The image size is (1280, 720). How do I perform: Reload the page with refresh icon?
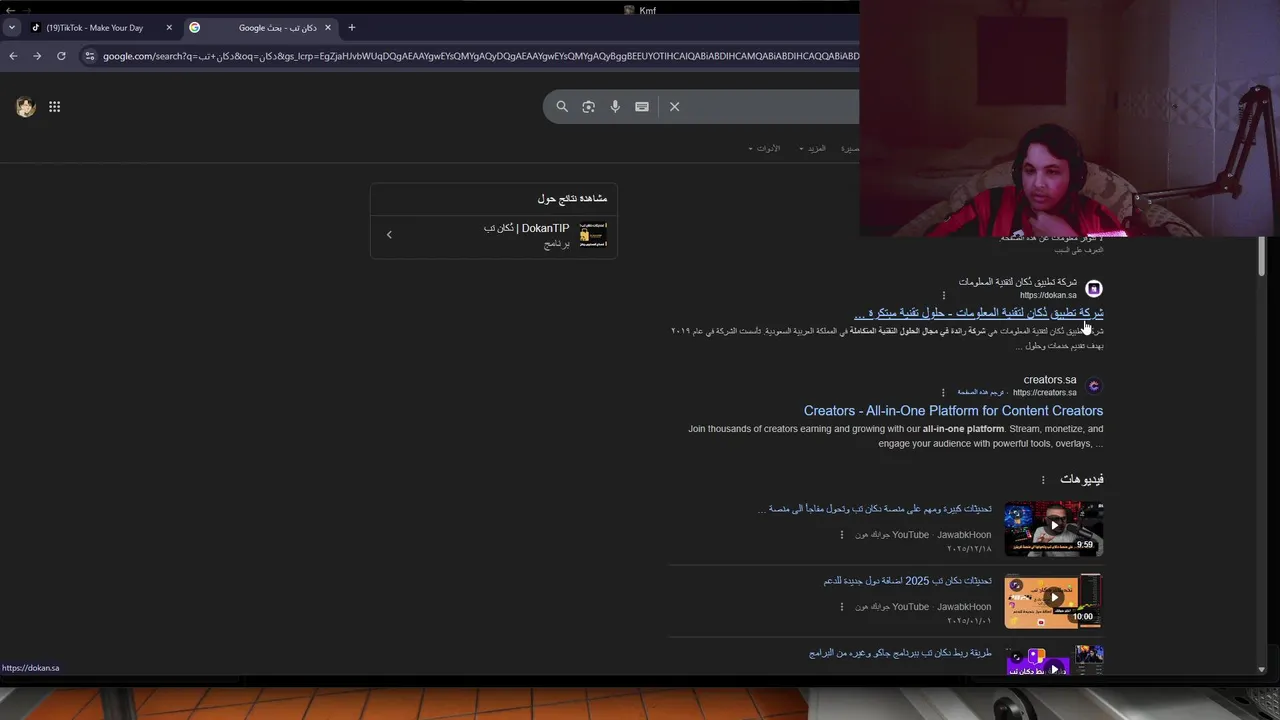[x=61, y=56]
